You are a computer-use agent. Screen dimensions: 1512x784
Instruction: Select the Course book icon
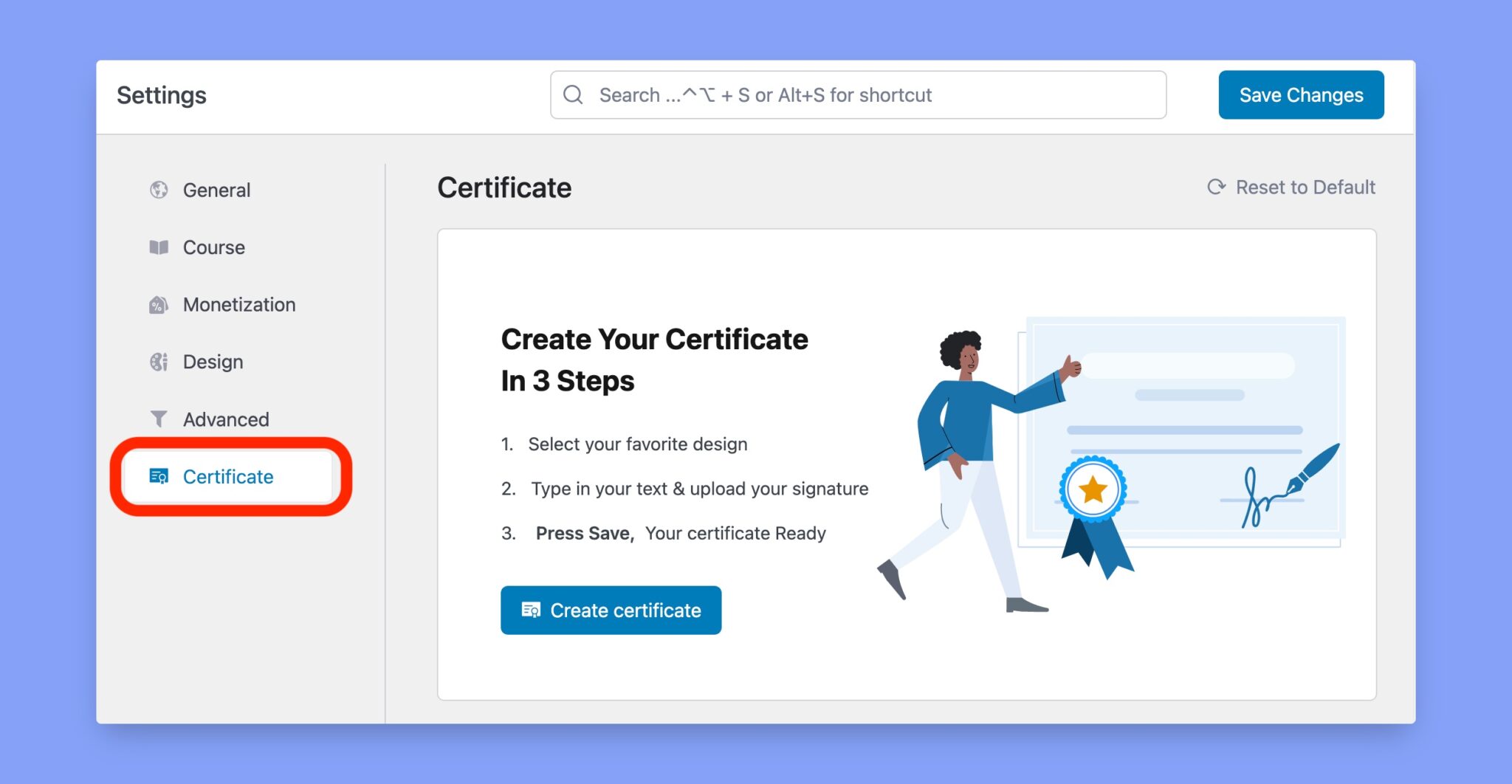coord(159,247)
